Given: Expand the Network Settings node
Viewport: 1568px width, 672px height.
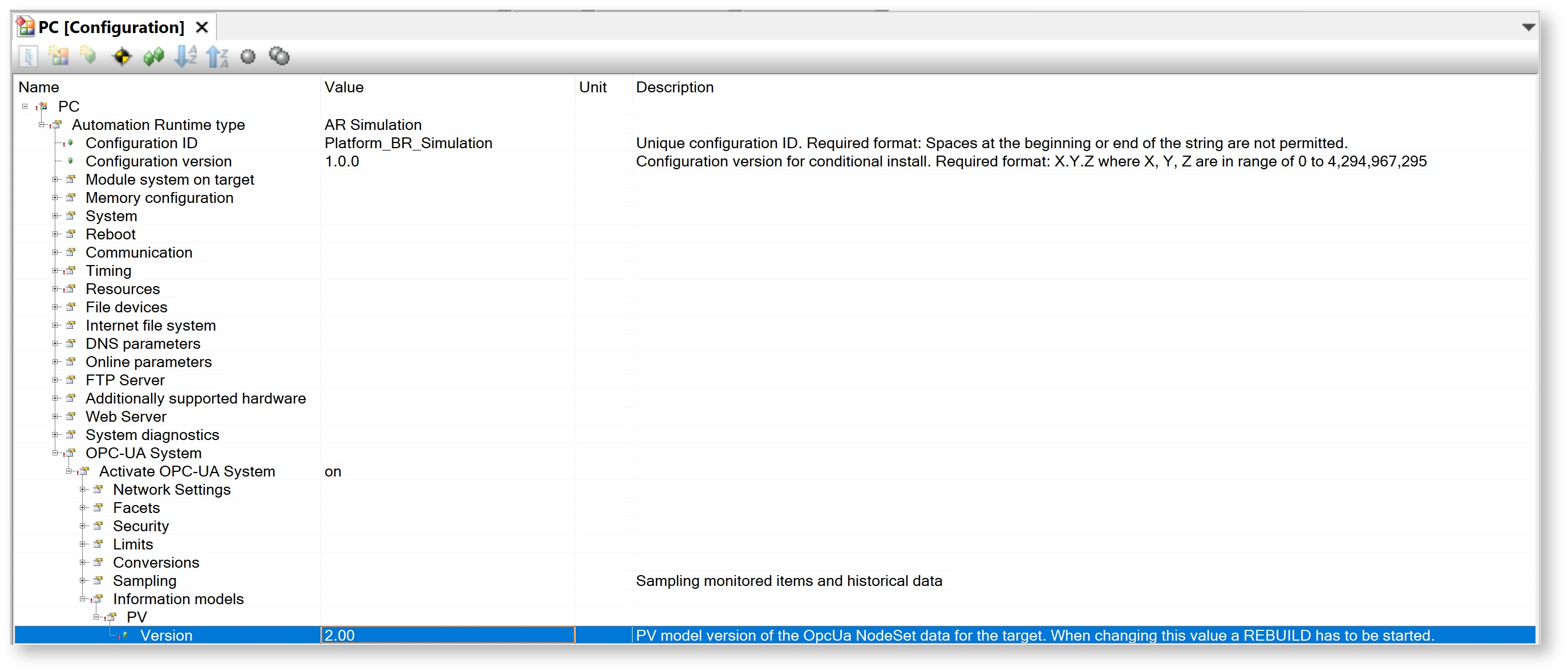Looking at the screenshot, I should [x=83, y=490].
